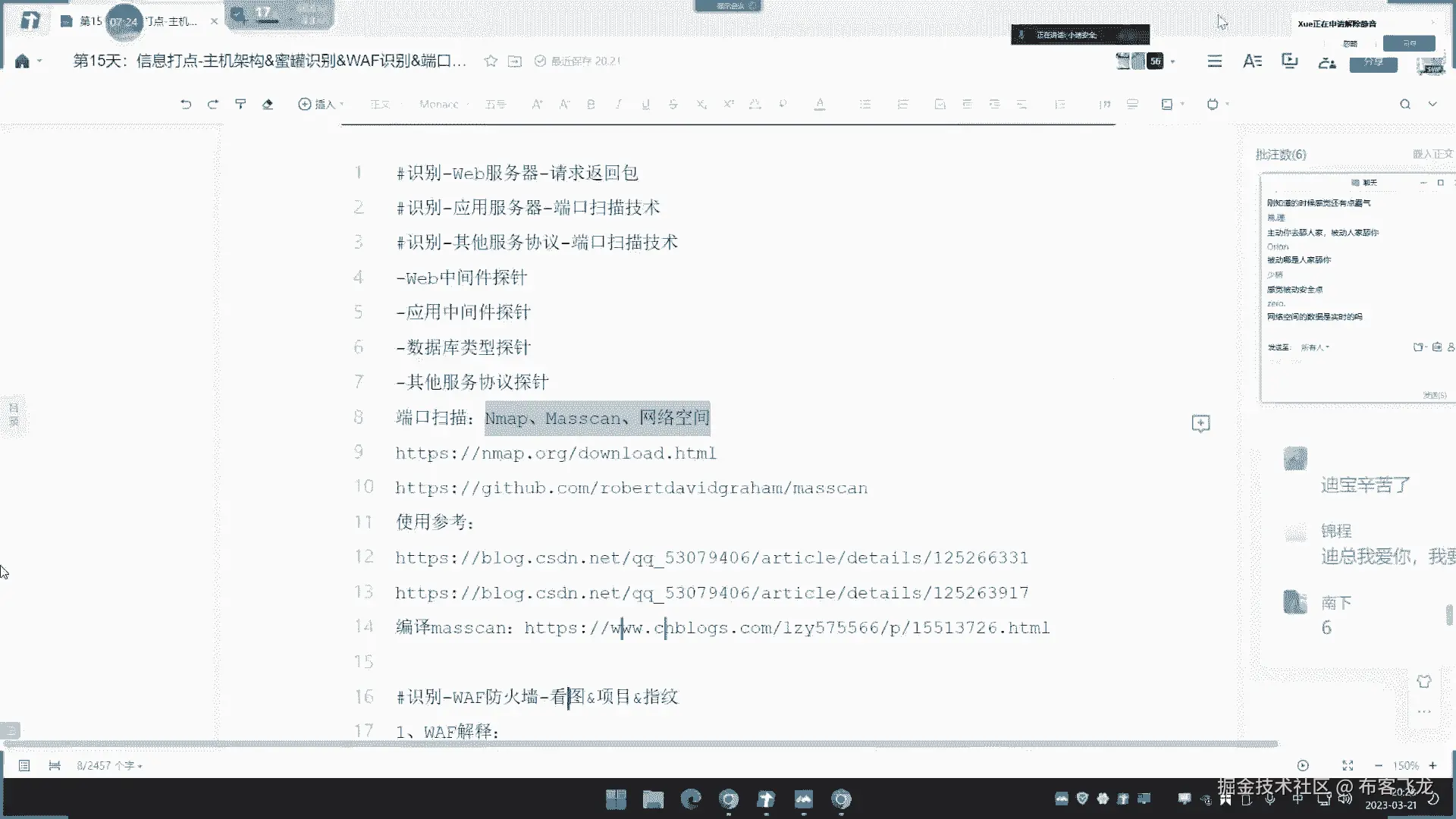Click the text style A icon
1456x819 pixels.
pyautogui.click(x=1252, y=61)
